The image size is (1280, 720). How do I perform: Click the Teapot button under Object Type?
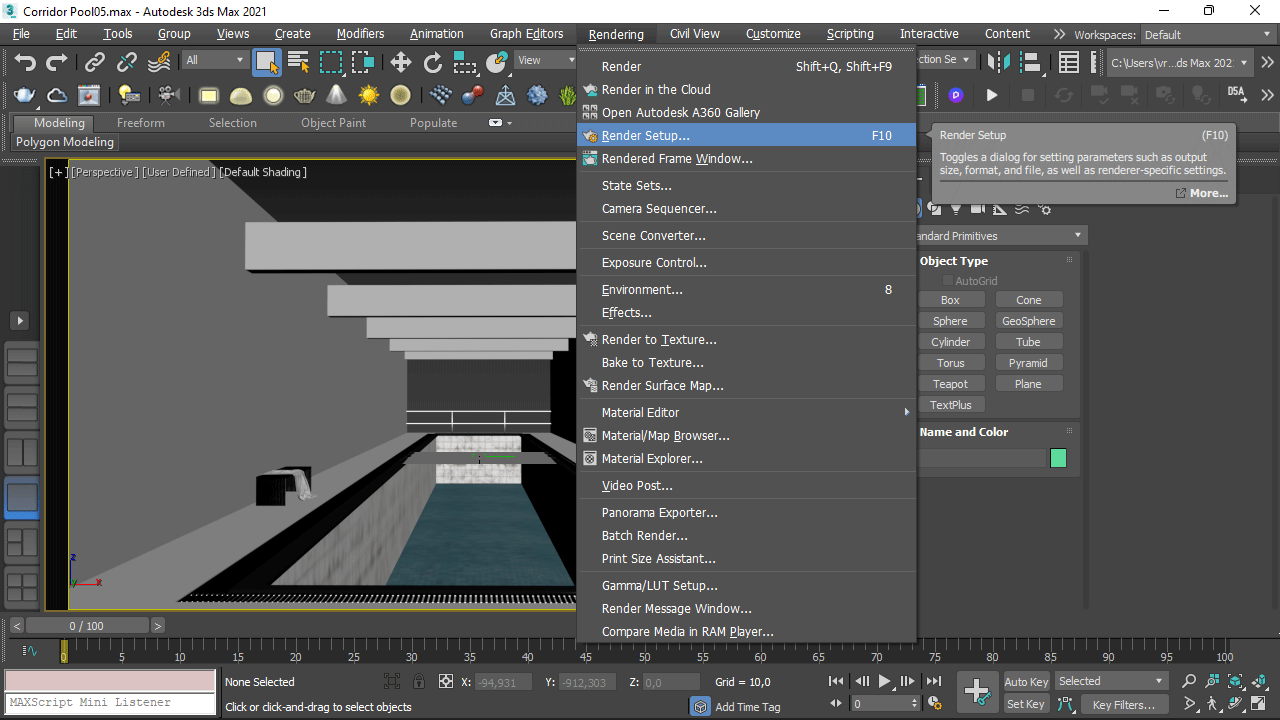click(951, 383)
